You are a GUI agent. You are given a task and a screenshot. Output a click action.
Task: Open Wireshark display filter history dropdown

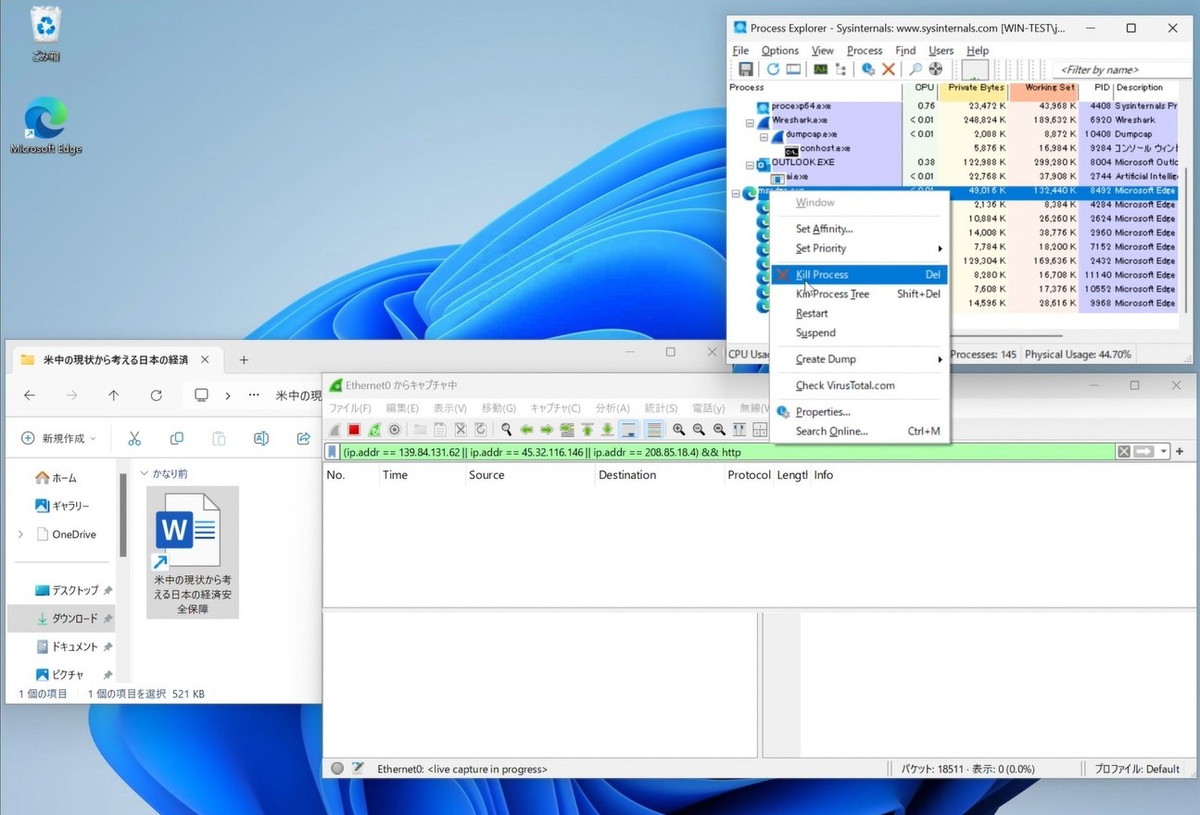(x=1164, y=452)
